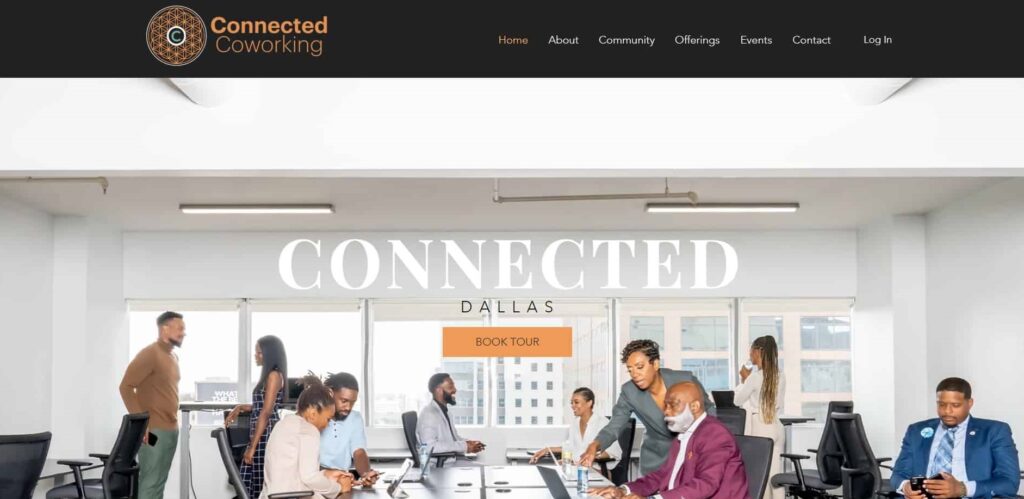The width and height of the screenshot is (1024, 499).
Task: Click the Log In link
Action: pyautogui.click(x=877, y=40)
